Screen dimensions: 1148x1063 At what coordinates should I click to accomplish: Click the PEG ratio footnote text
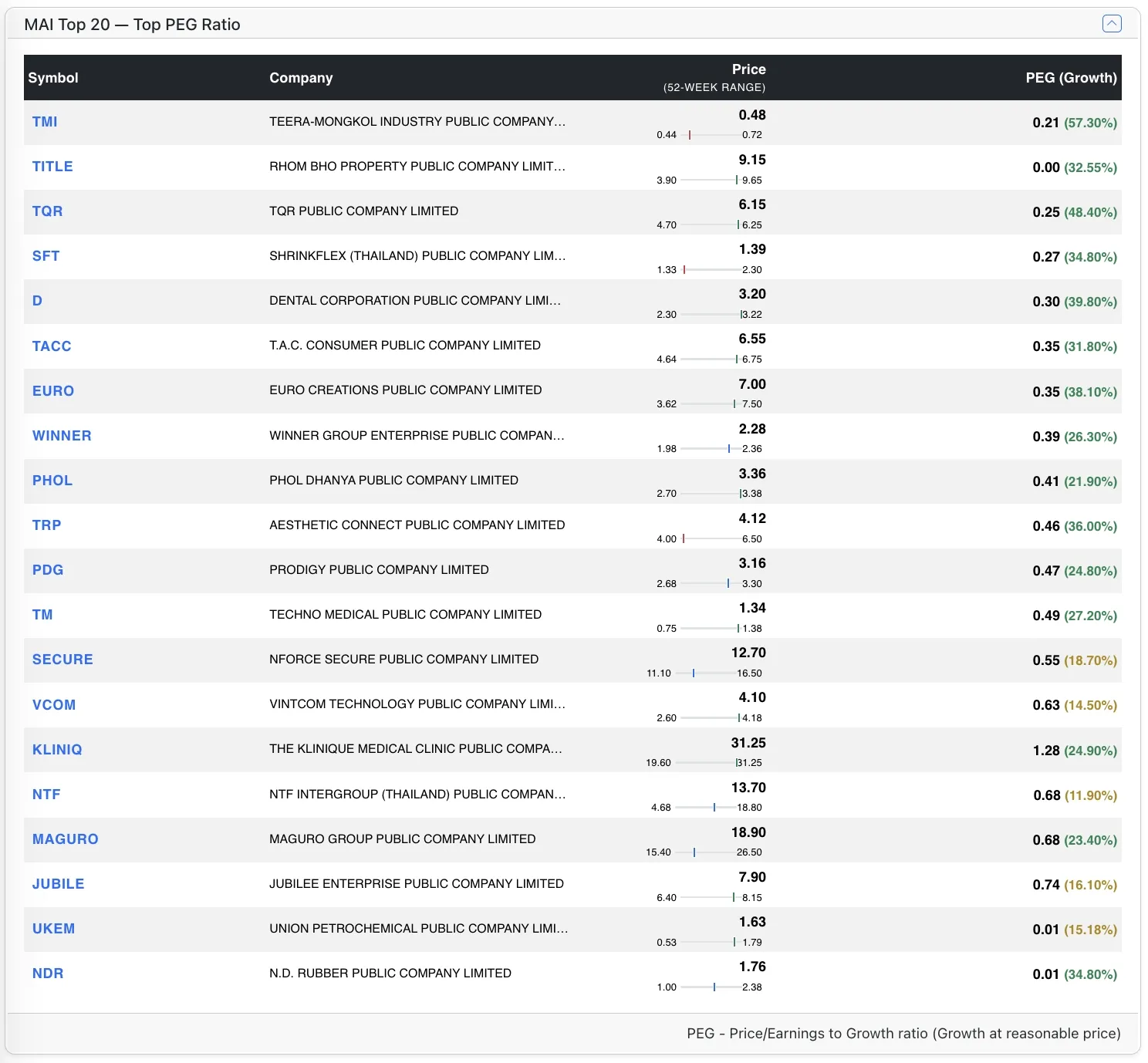[x=903, y=1034]
